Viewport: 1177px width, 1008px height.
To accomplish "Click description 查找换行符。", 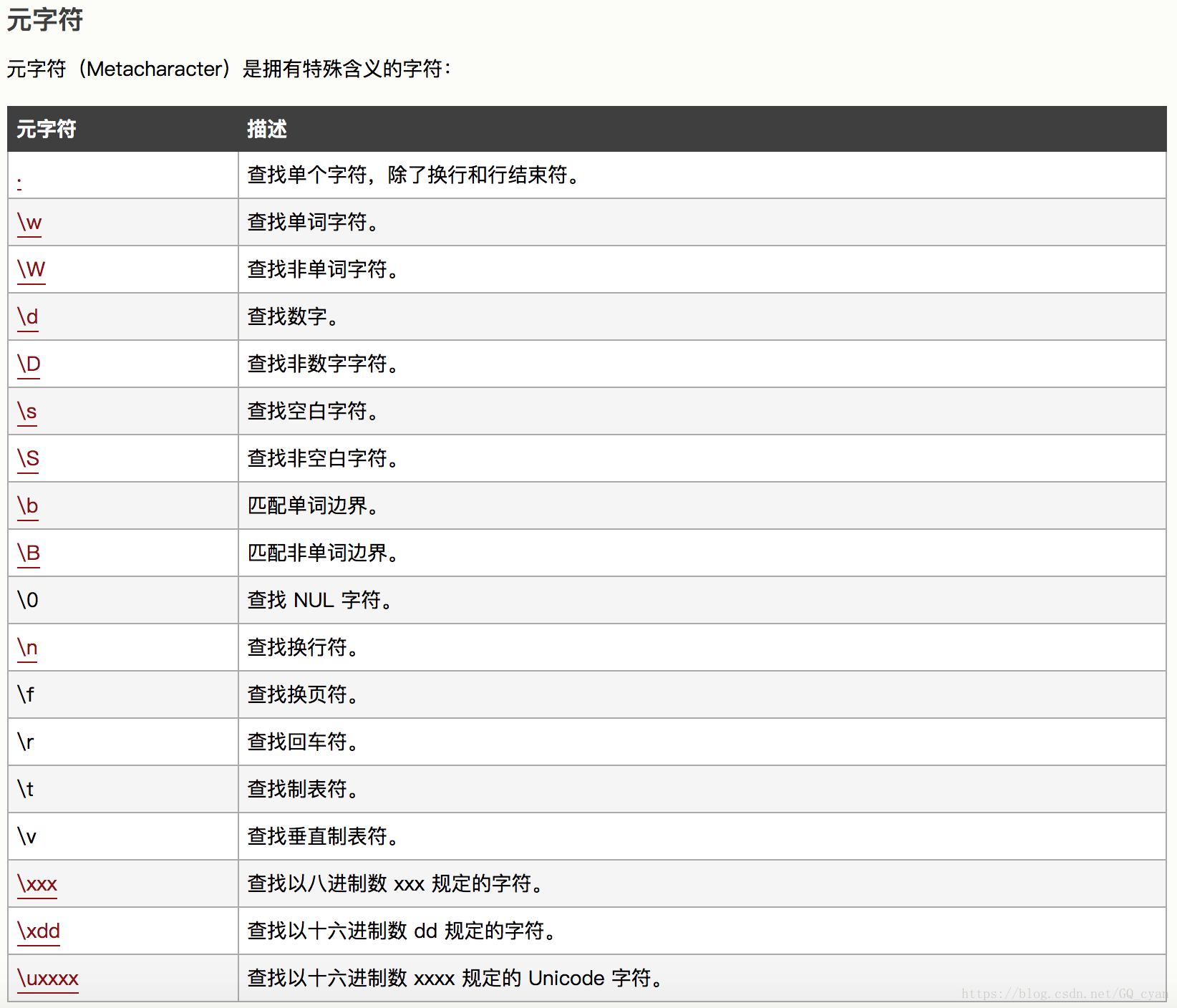I will click(x=304, y=647).
